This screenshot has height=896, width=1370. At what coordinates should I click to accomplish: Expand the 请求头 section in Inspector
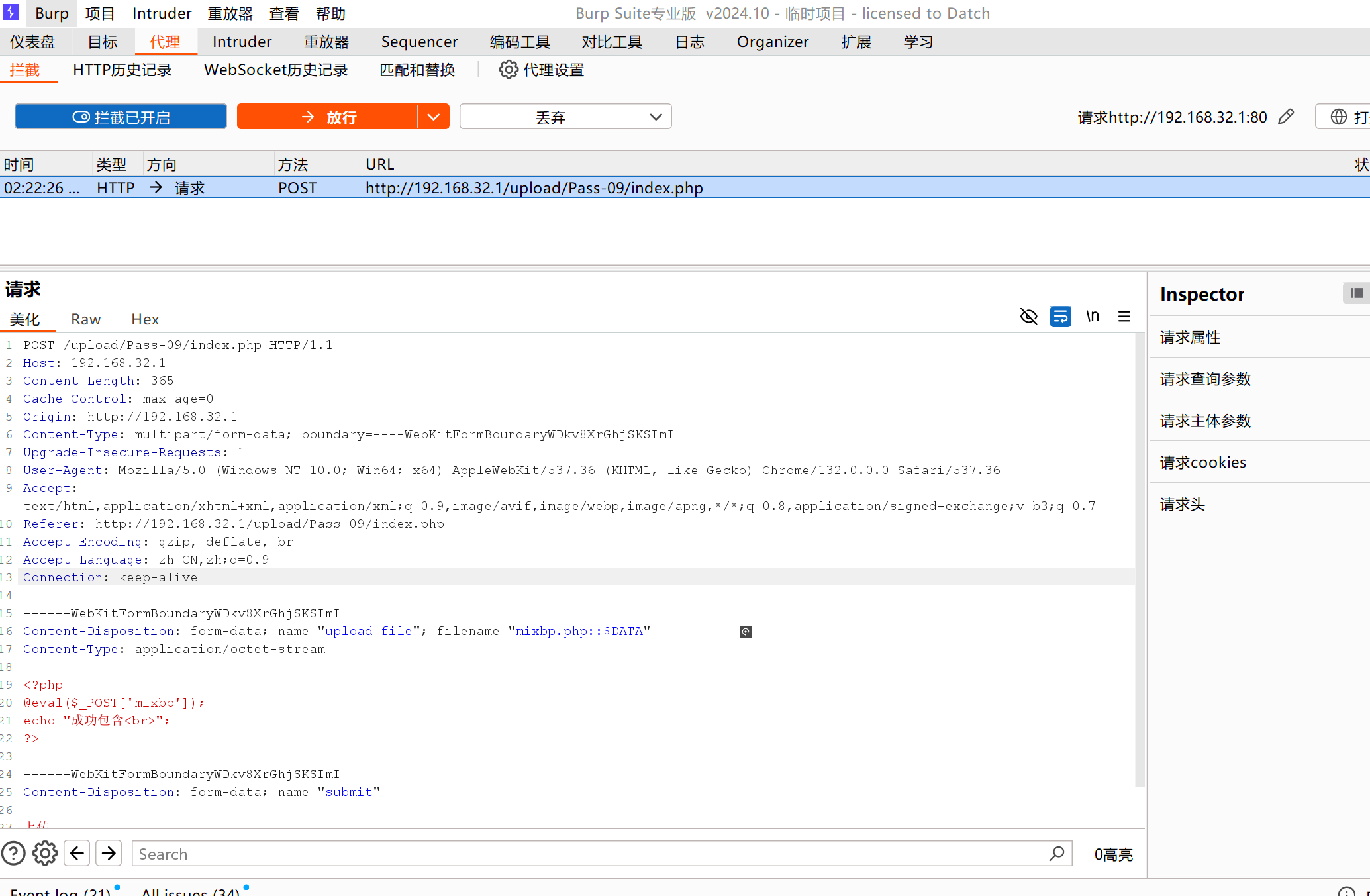click(1183, 504)
